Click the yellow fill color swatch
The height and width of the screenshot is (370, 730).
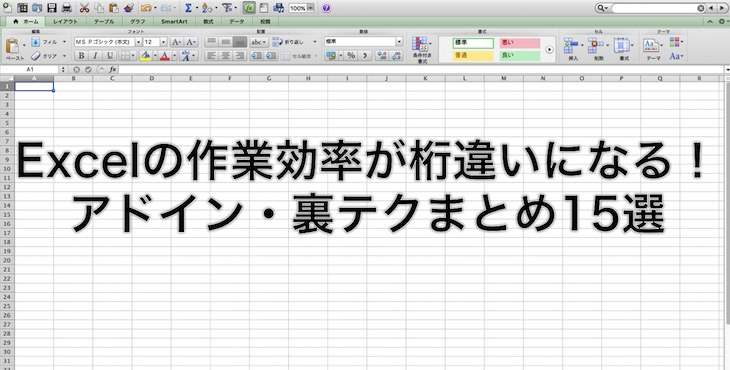(x=145, y=56)
